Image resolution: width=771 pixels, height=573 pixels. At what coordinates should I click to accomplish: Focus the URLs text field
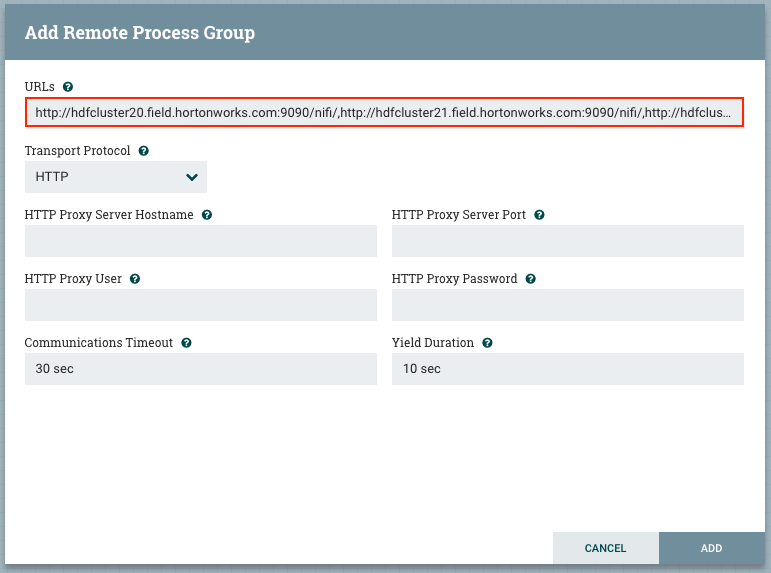(x=384, y=113)
